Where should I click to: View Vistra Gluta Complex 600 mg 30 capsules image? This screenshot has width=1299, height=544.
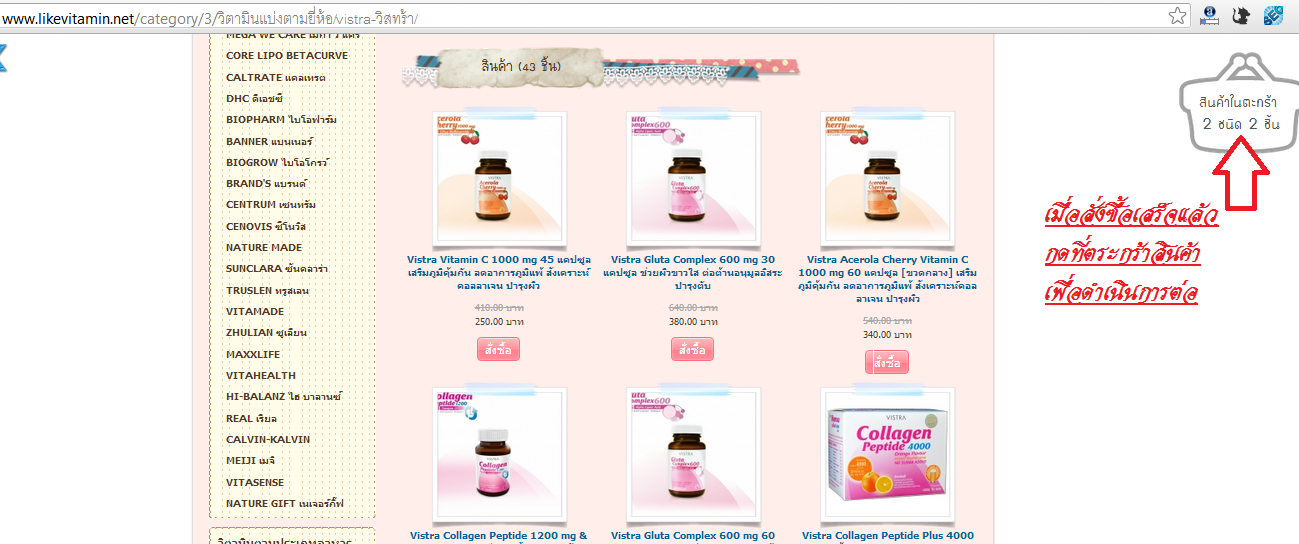(692, 177)
